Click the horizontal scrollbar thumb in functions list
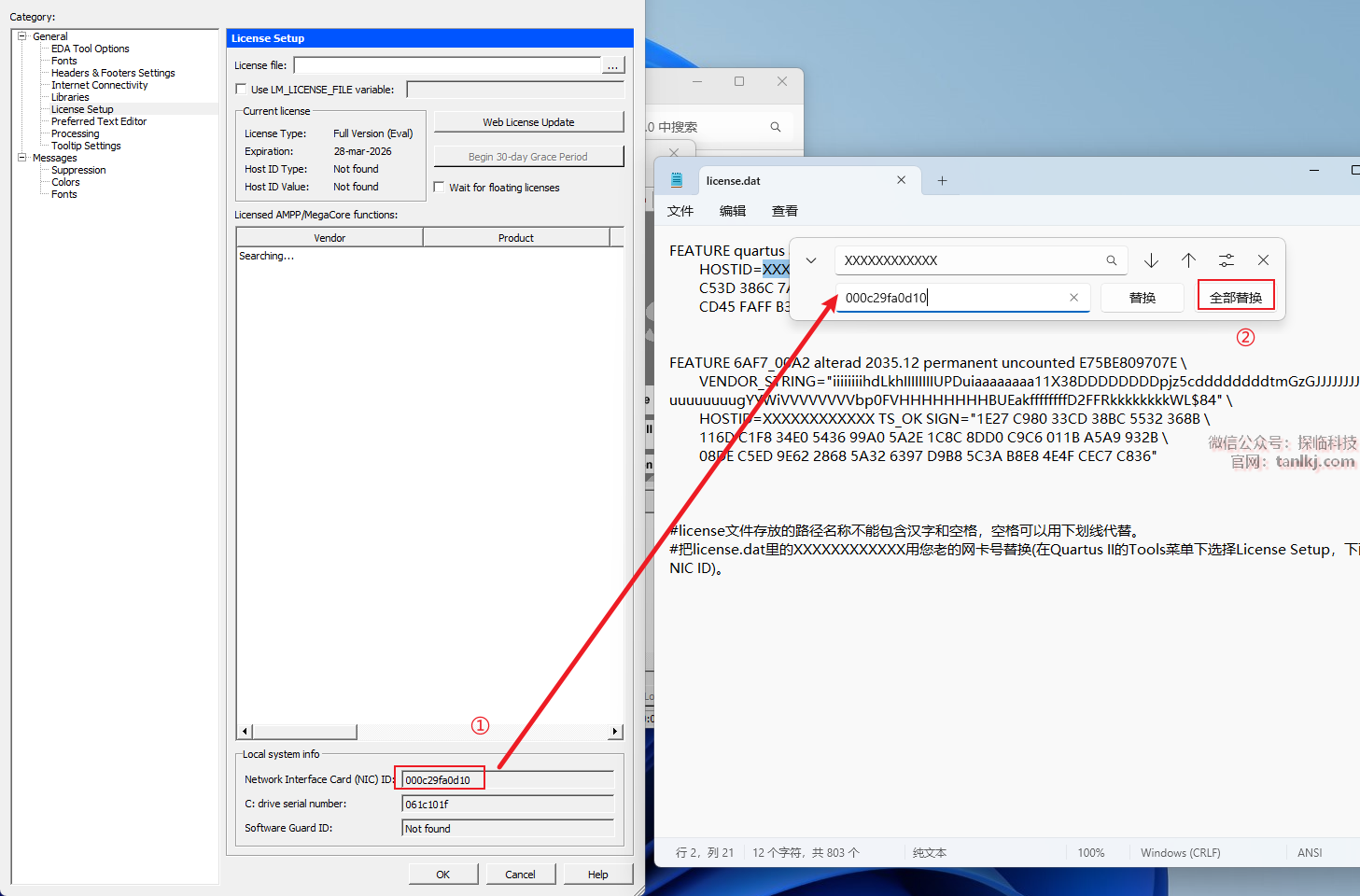Viewport: 1360px width, 896px height. tap(304, 732)
